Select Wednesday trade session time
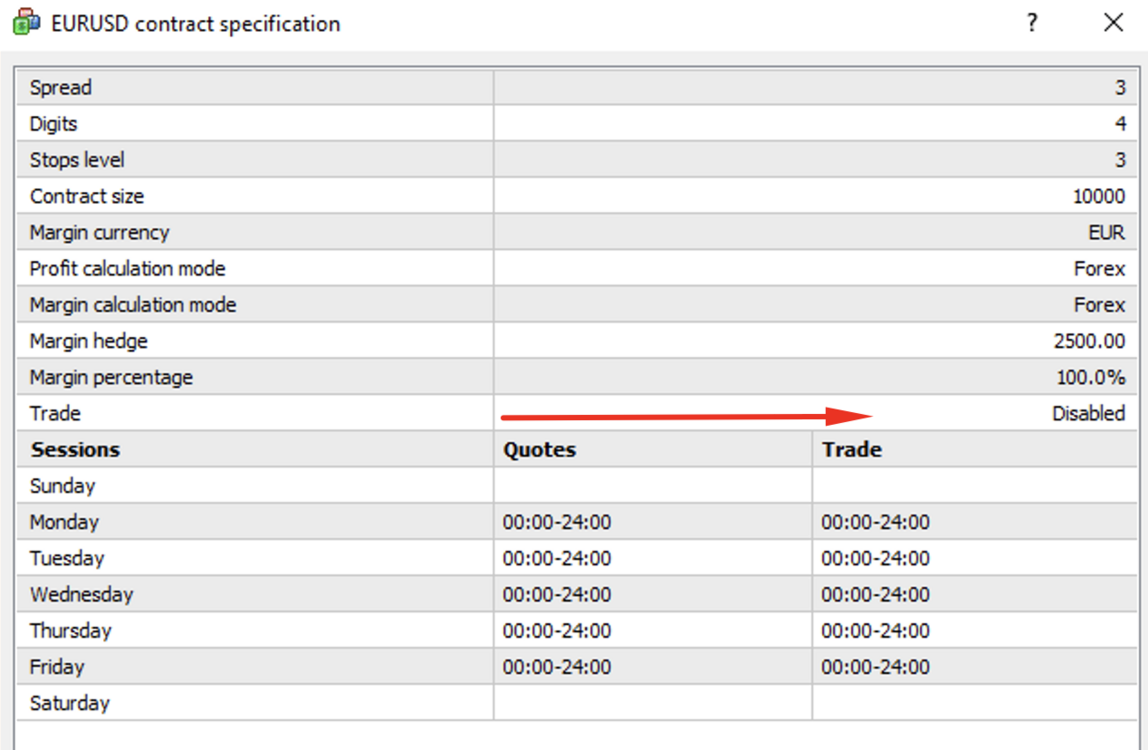Viewport: 1148px width, 750px height. click(875, 595)
